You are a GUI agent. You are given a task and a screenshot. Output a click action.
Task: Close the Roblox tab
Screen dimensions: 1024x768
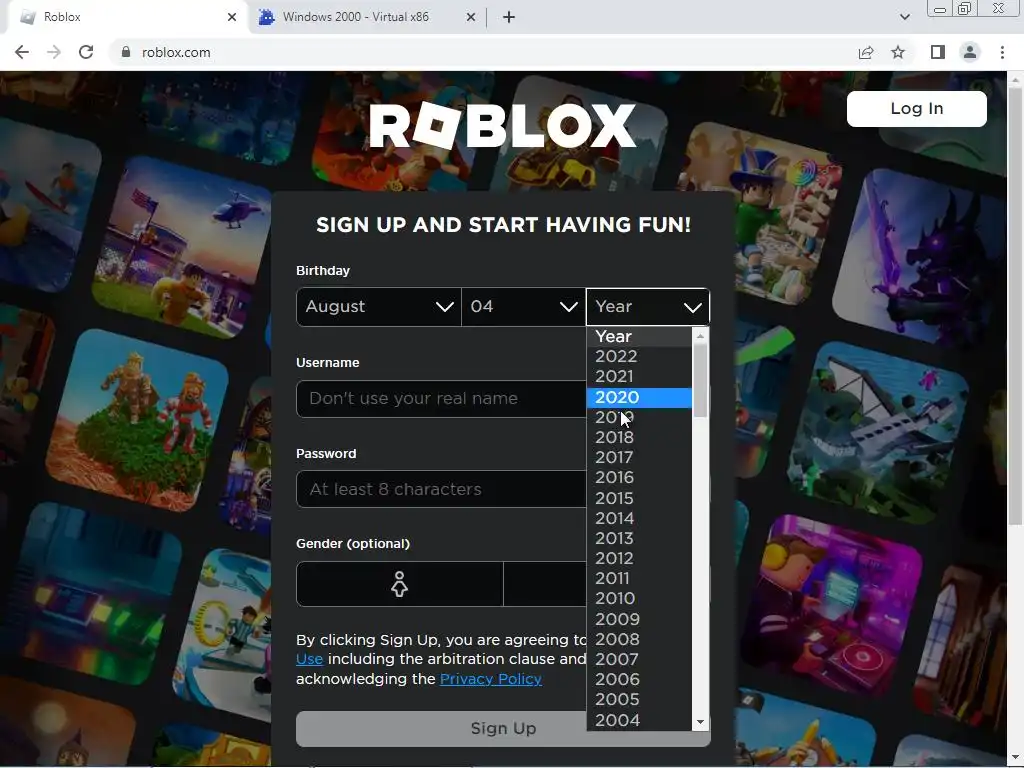click(x=232, y=17)
